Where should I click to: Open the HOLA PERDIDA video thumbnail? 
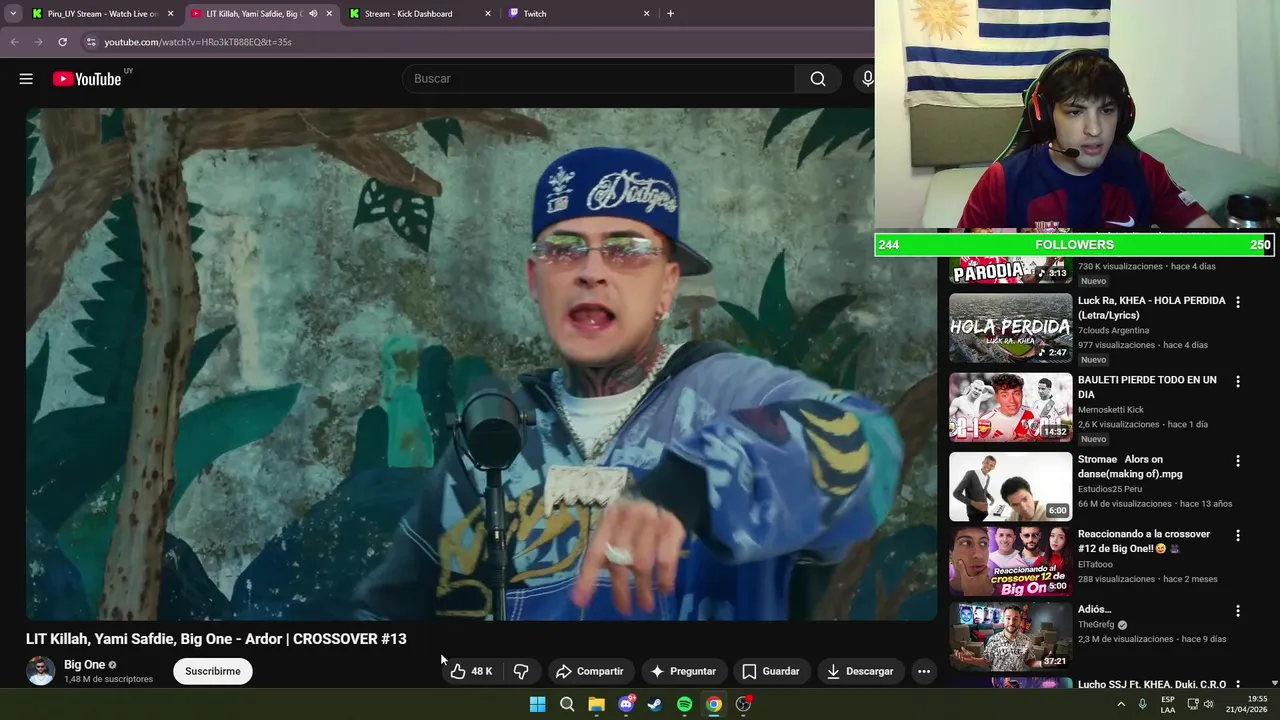click(x=1010, y=328)
